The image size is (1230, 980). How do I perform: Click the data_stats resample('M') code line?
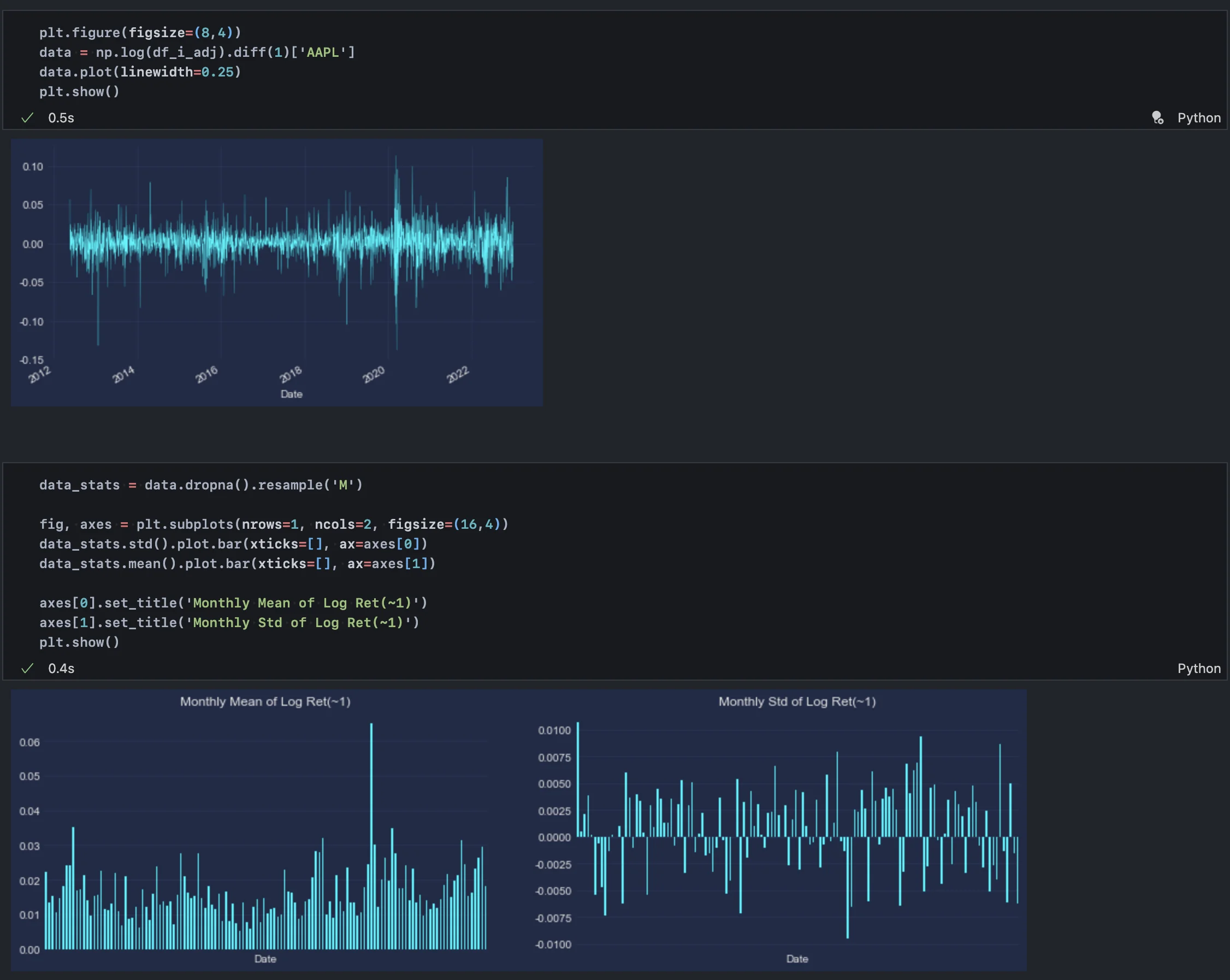coord(201,485)
